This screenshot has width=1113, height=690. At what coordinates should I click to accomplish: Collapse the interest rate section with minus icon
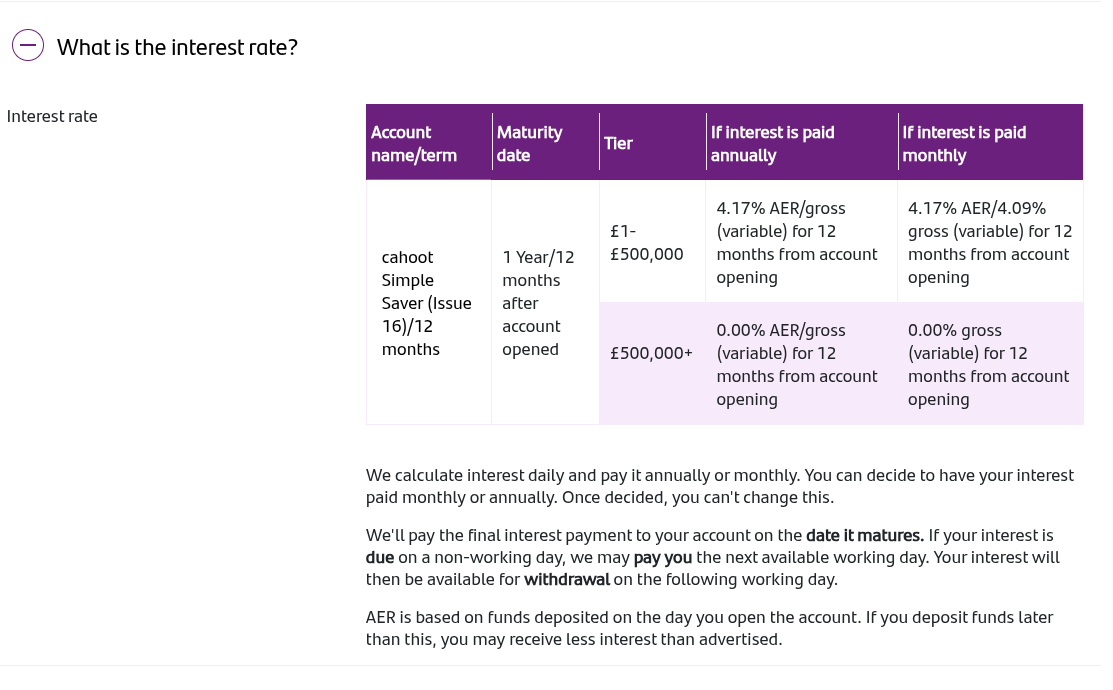(28, 45)
